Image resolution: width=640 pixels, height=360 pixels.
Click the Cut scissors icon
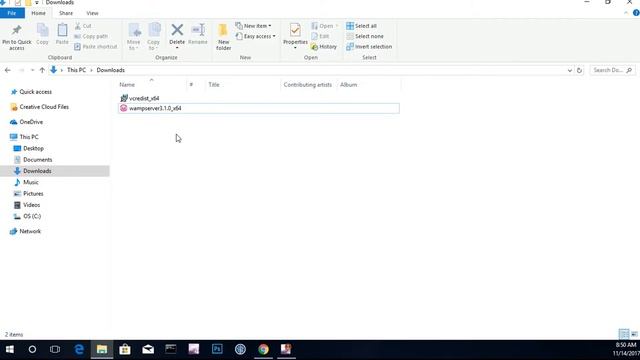point(78,26)
